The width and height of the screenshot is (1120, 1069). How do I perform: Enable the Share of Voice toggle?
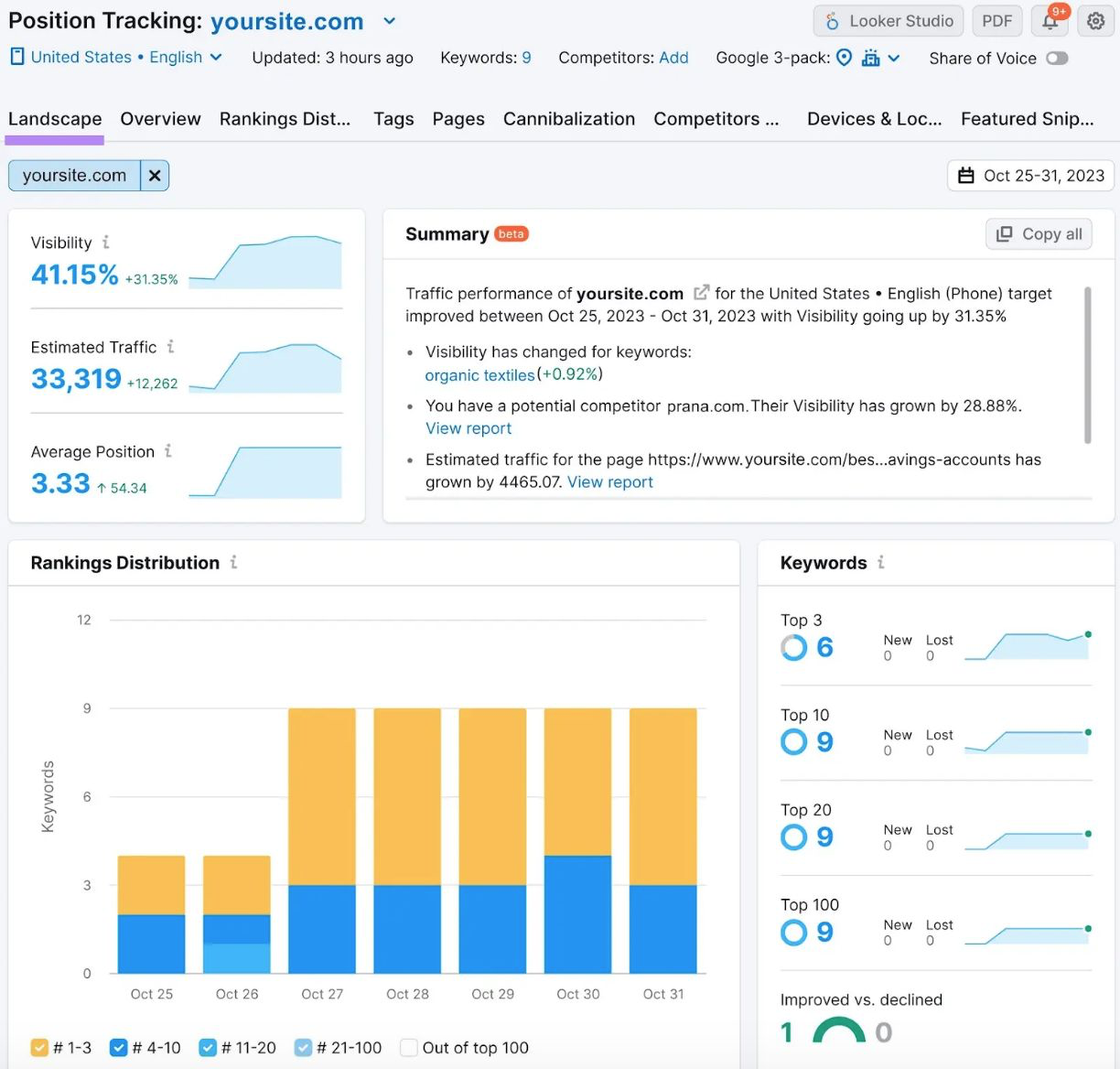(x=1058, y=58)
